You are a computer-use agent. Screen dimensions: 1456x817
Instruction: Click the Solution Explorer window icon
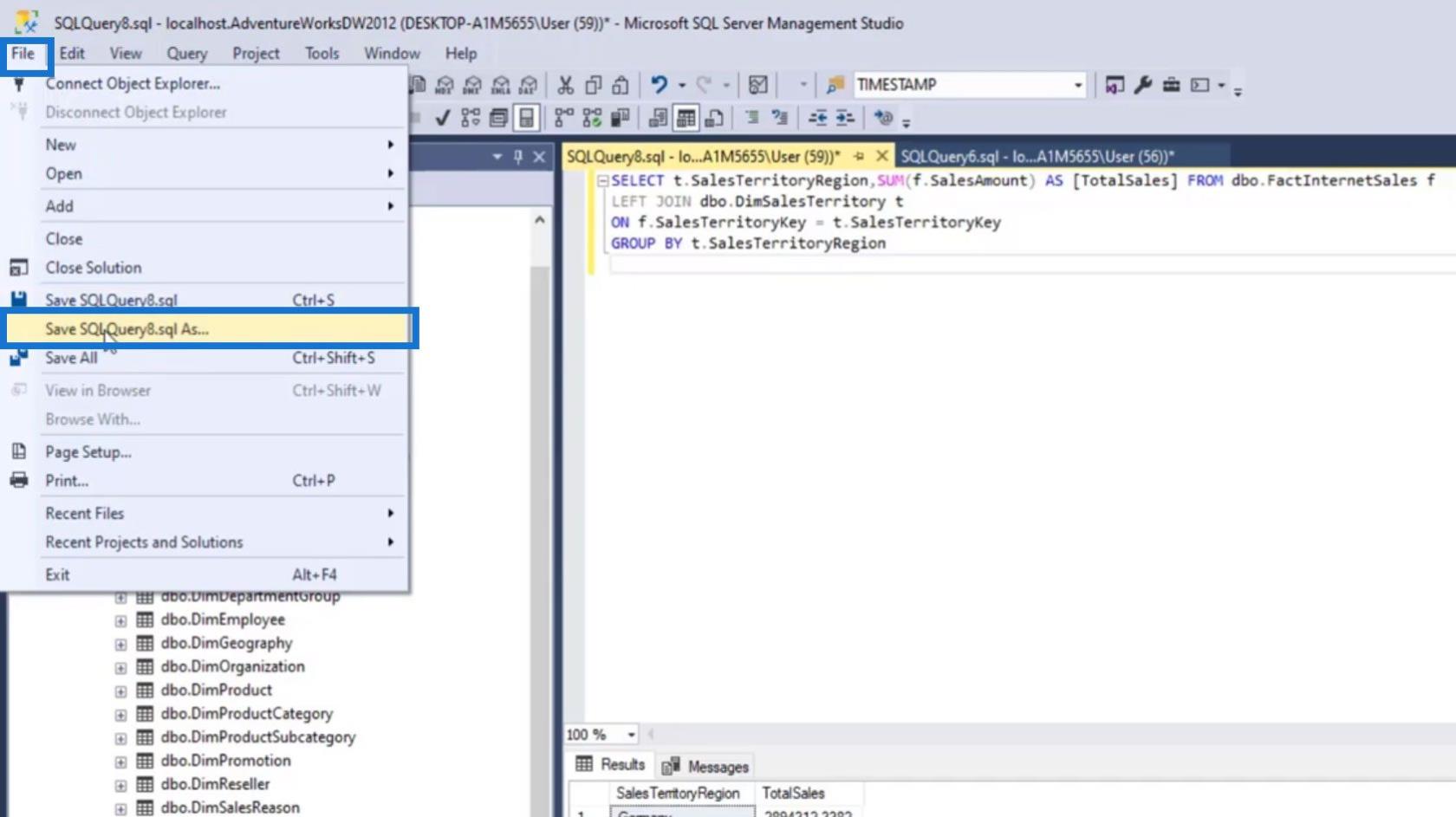tap(1115, 85)
